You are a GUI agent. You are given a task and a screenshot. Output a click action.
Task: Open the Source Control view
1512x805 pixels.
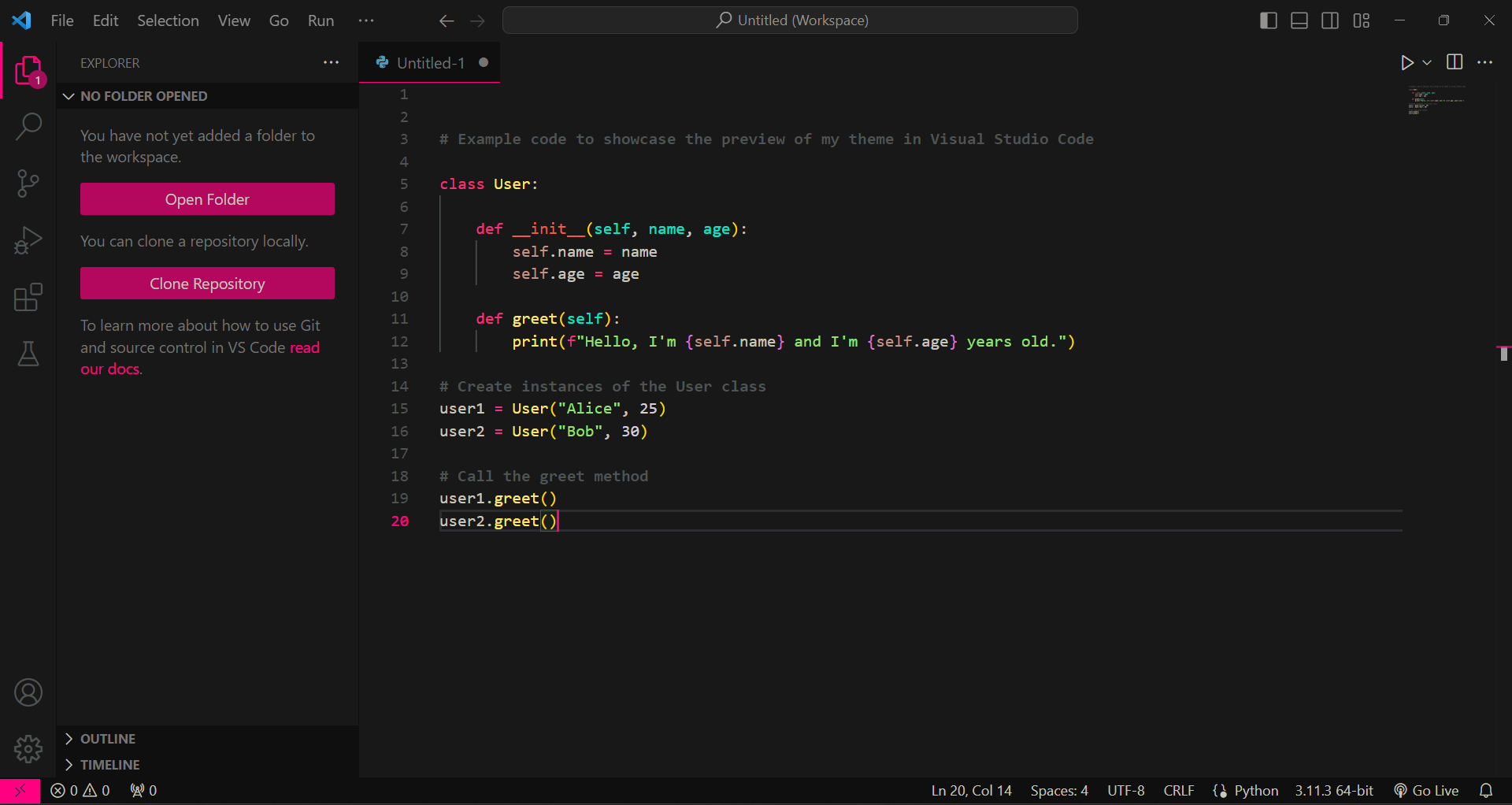point(28,184)
